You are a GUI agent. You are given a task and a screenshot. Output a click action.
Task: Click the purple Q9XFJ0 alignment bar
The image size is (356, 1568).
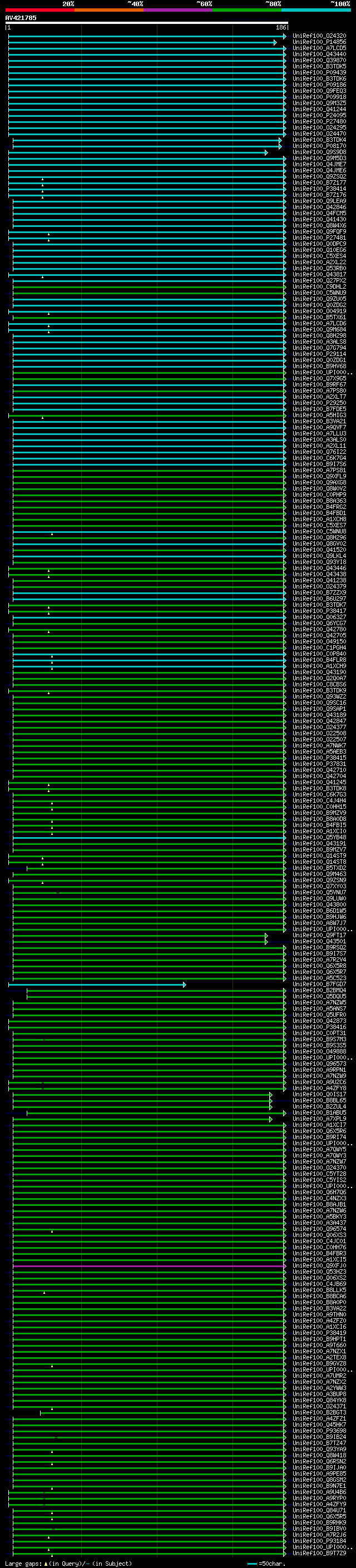149,1266
